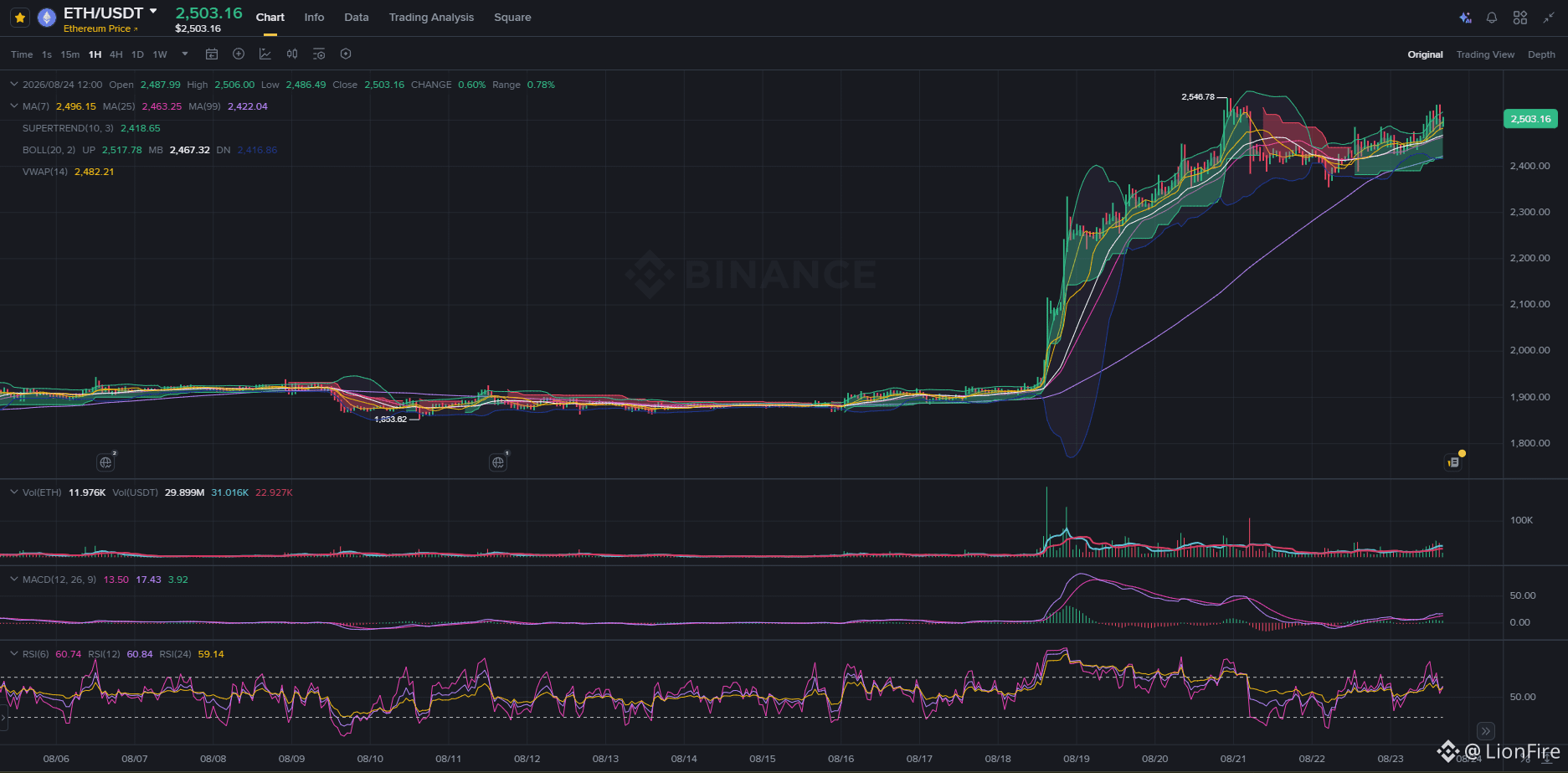Expand the more intervals dropdown arrow
Viewport: 1568px width, 773px height.
[185, 54]
